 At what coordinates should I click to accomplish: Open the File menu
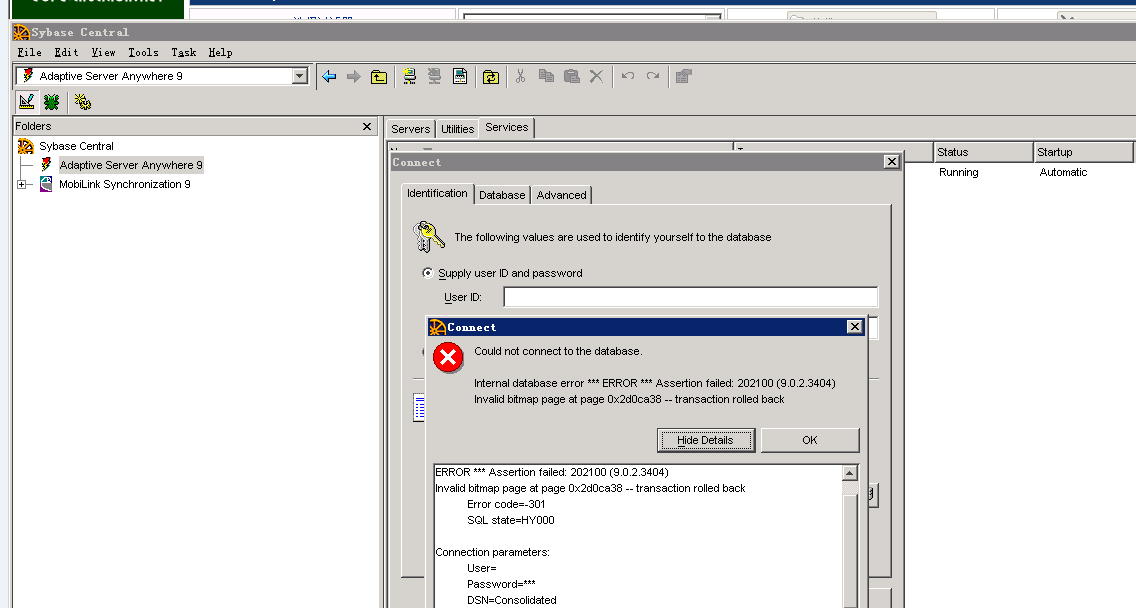pyautogui.click(x=30, y=52)
